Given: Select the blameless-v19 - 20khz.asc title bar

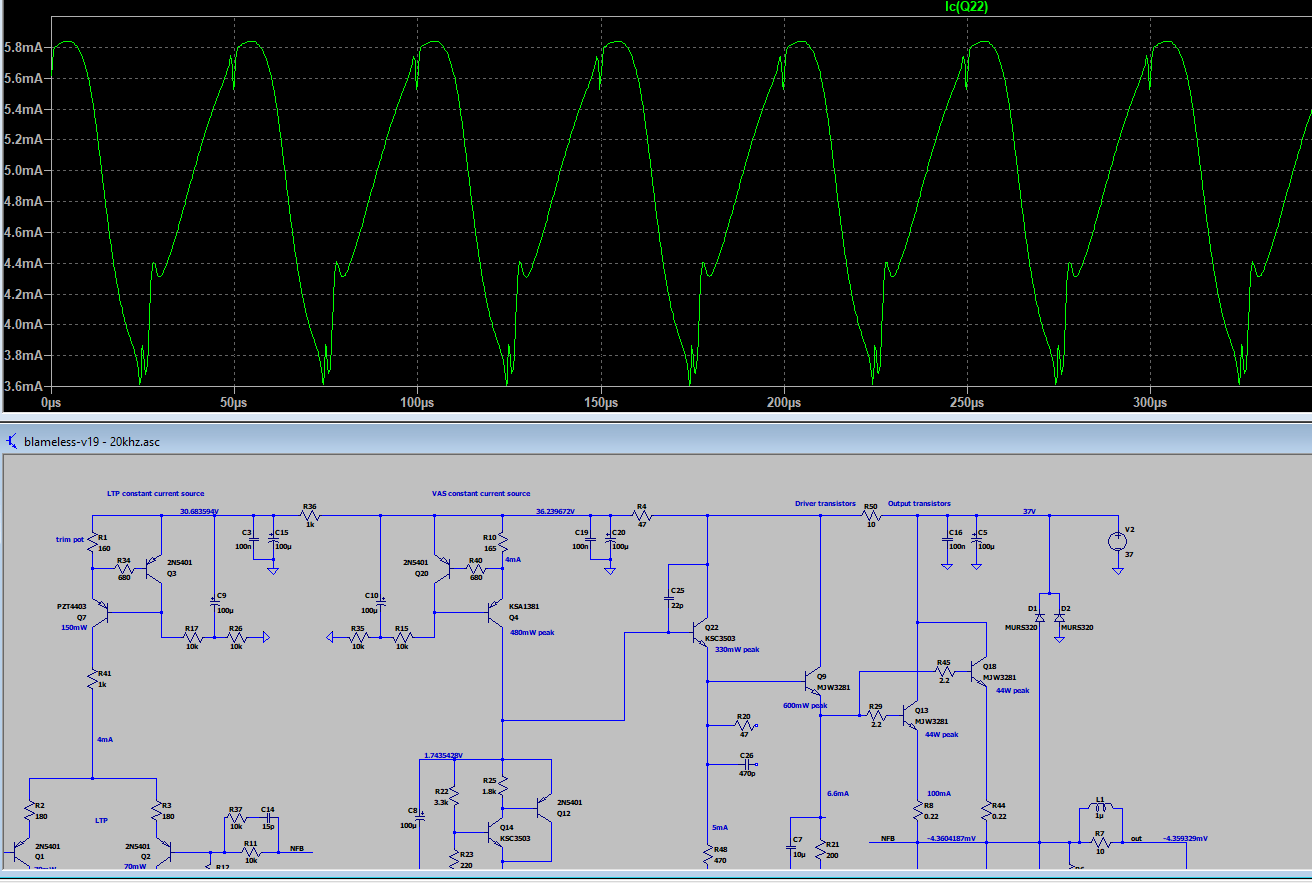Looking at the screenshot, I should click(656, 440).
